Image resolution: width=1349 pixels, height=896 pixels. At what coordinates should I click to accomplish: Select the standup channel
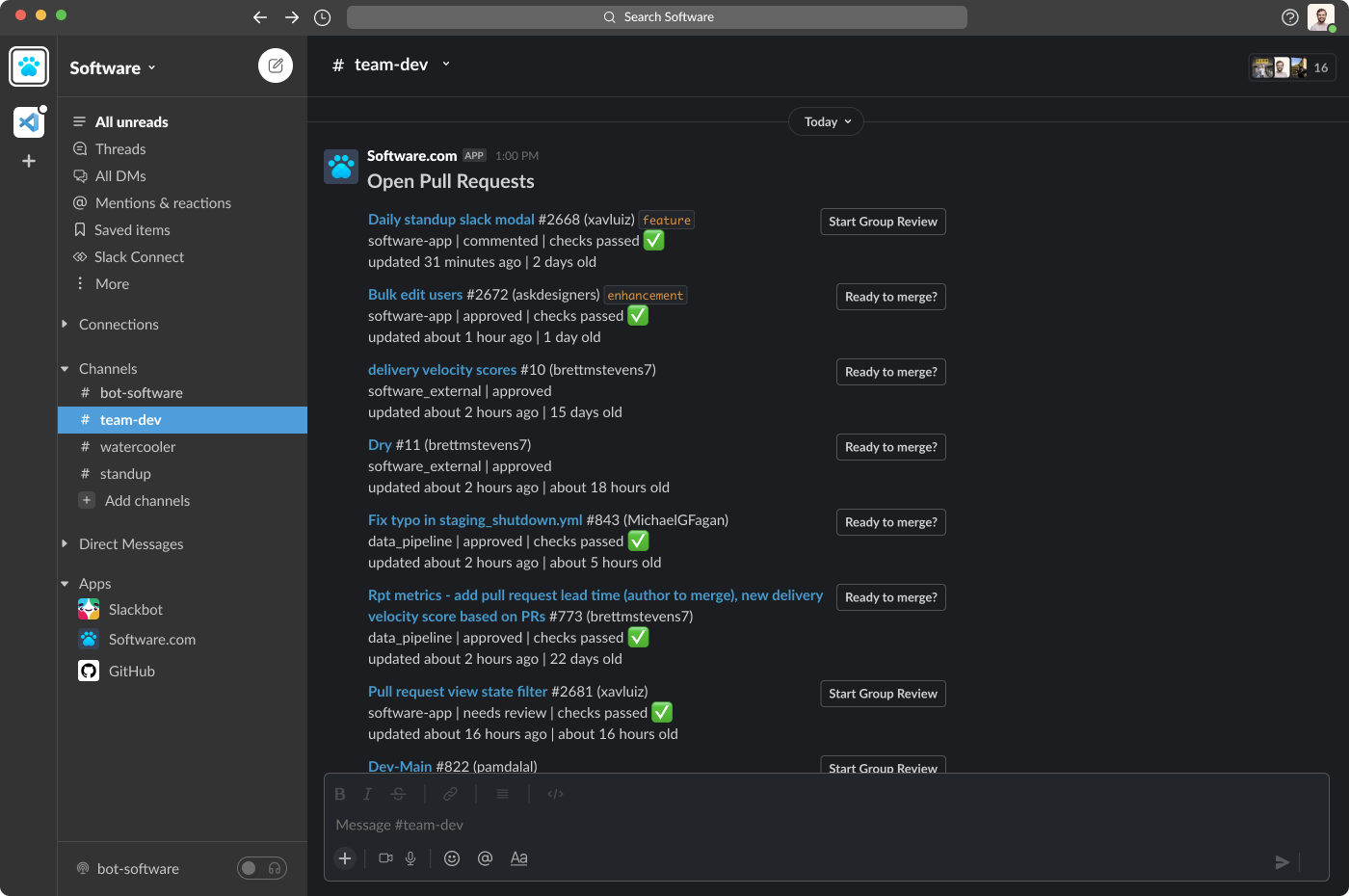point(182,474)
